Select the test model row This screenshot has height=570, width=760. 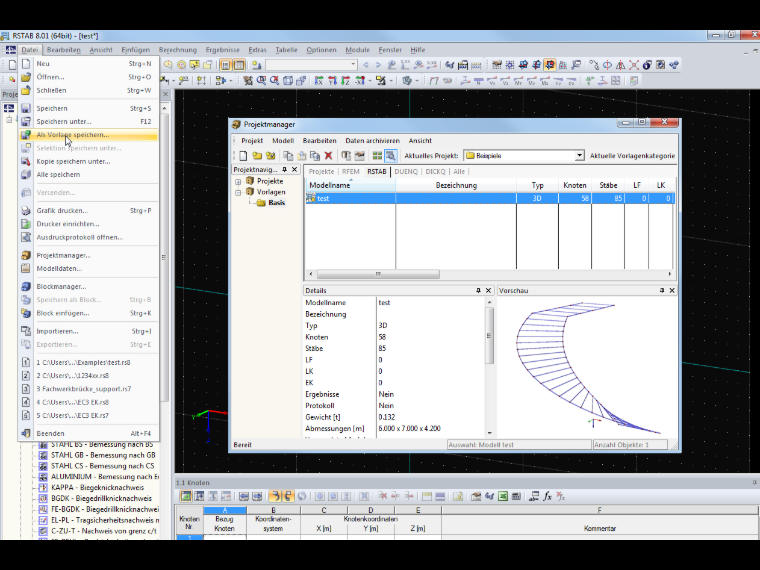click(x=490, y=198)
